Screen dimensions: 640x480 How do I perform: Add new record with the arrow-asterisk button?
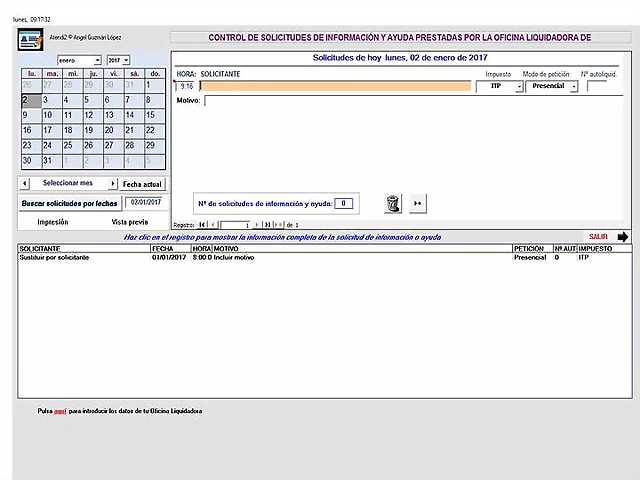[417, 203]
